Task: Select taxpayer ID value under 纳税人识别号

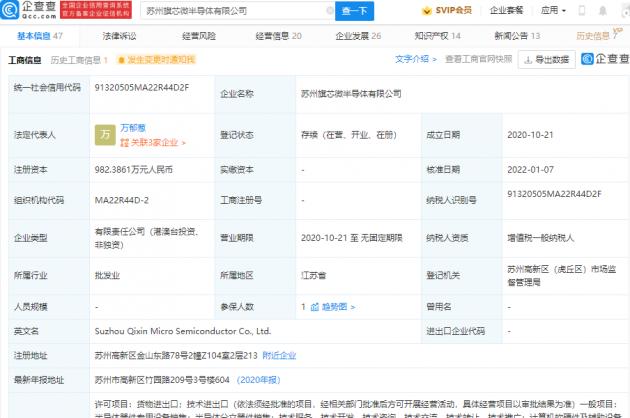Action: (554, 194)
